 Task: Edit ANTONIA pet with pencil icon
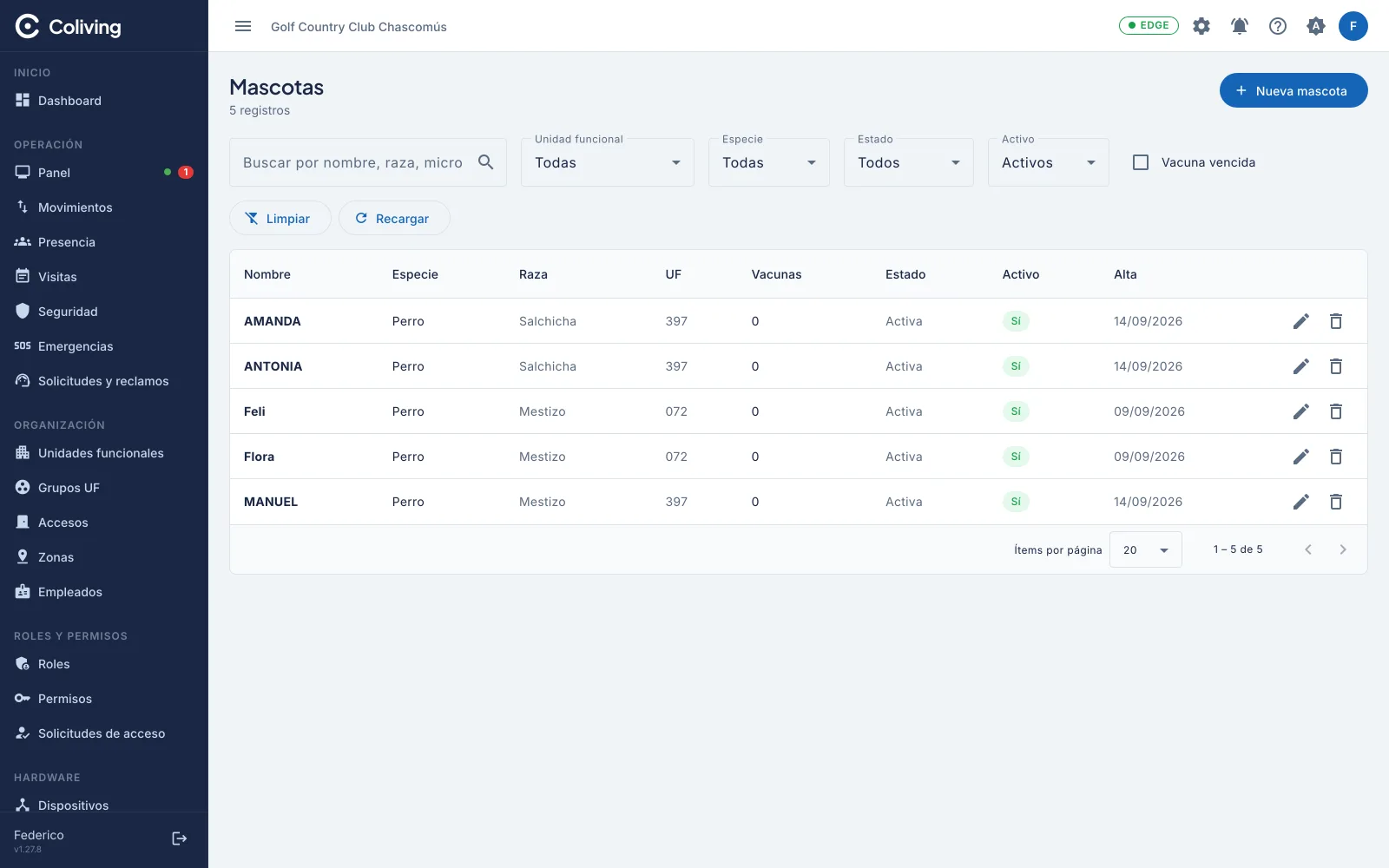(x=1301, y=366)
